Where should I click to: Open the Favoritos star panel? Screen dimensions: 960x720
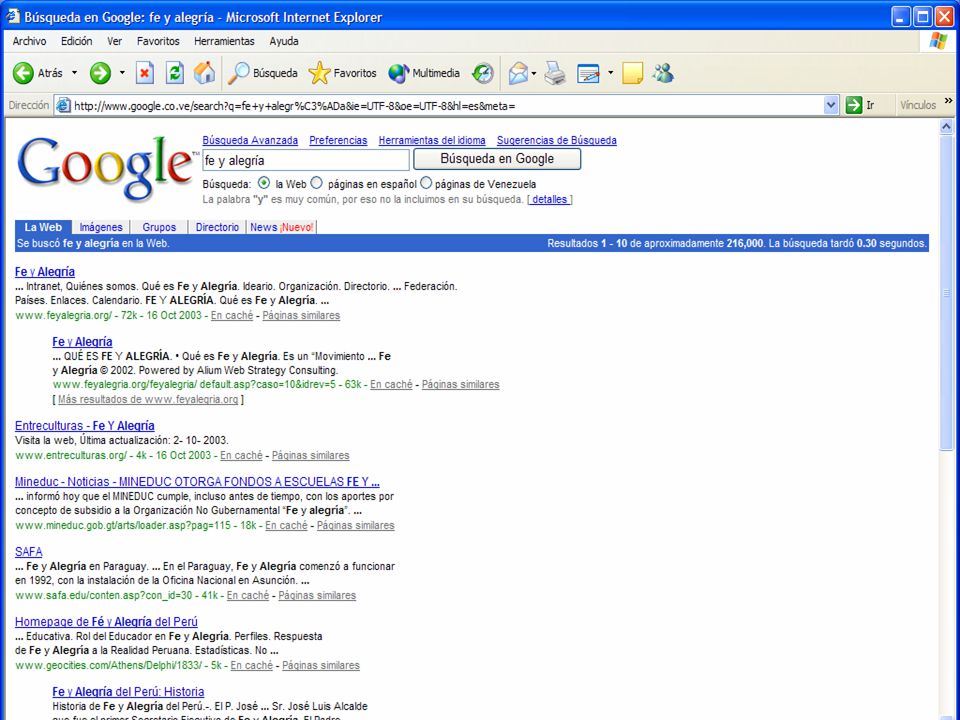coord(342,73)
